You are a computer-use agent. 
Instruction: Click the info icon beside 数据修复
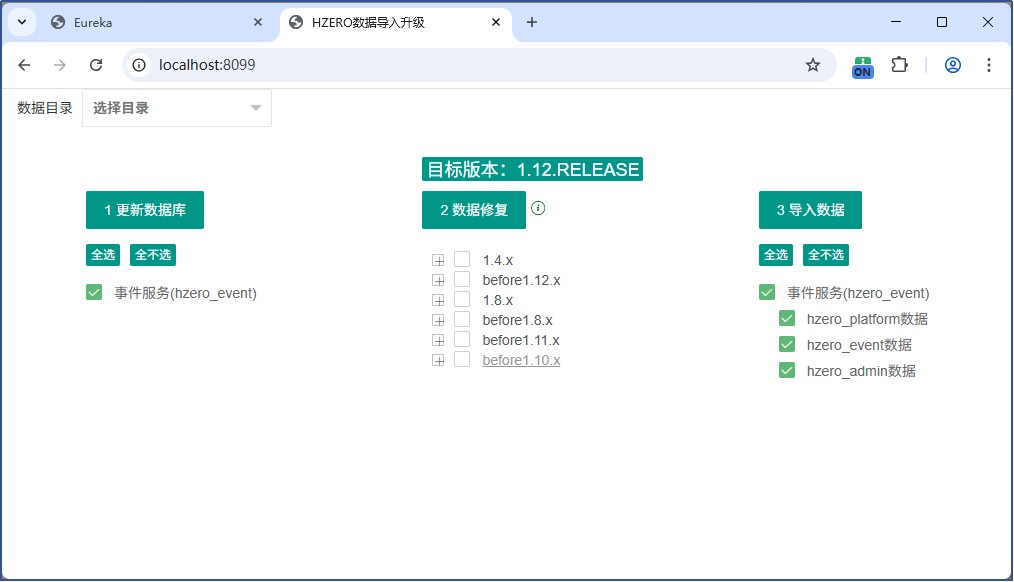coord(538,208)
